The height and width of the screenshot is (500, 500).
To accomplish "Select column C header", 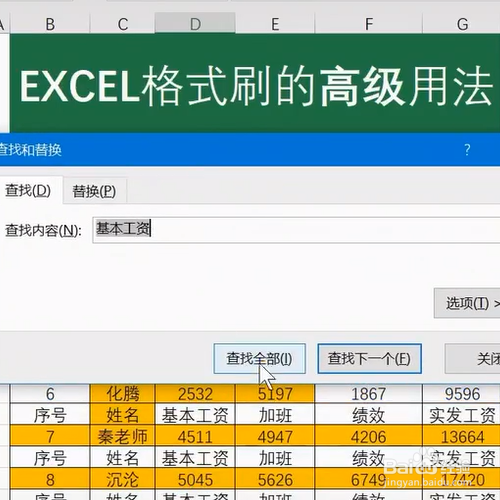I will [x=123, y=24].
